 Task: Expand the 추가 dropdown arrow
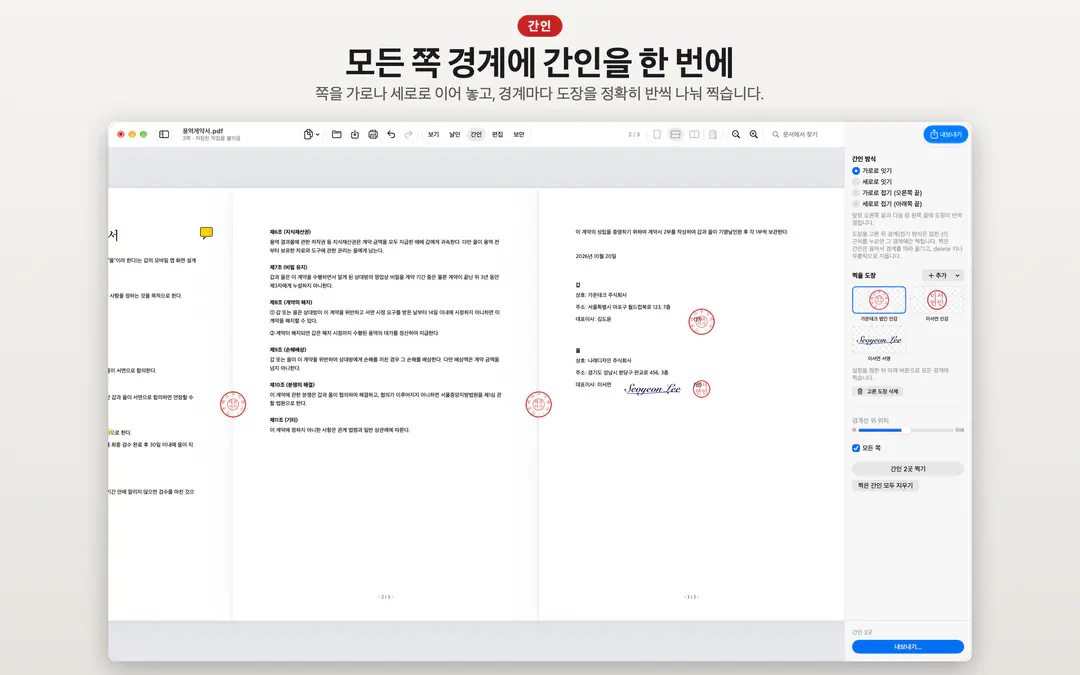957,276
